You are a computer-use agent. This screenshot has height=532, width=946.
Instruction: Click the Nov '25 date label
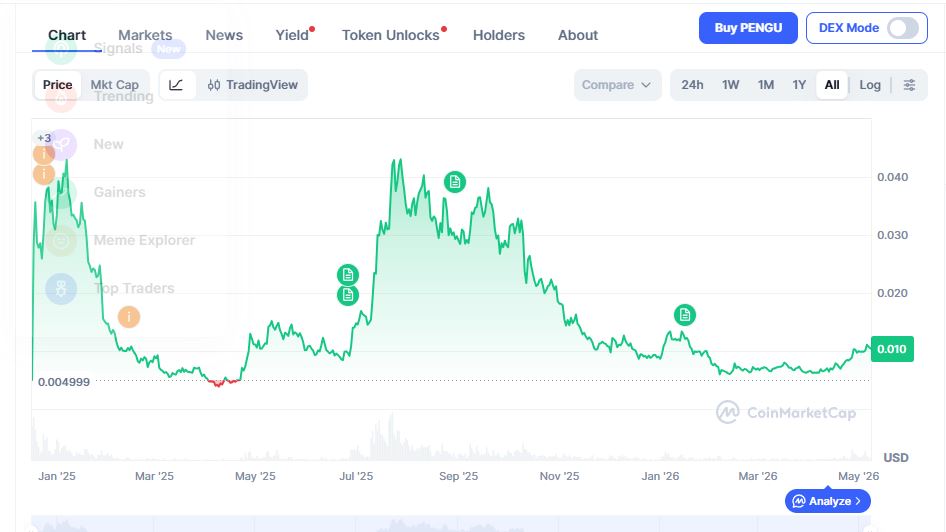coord(559,476)
